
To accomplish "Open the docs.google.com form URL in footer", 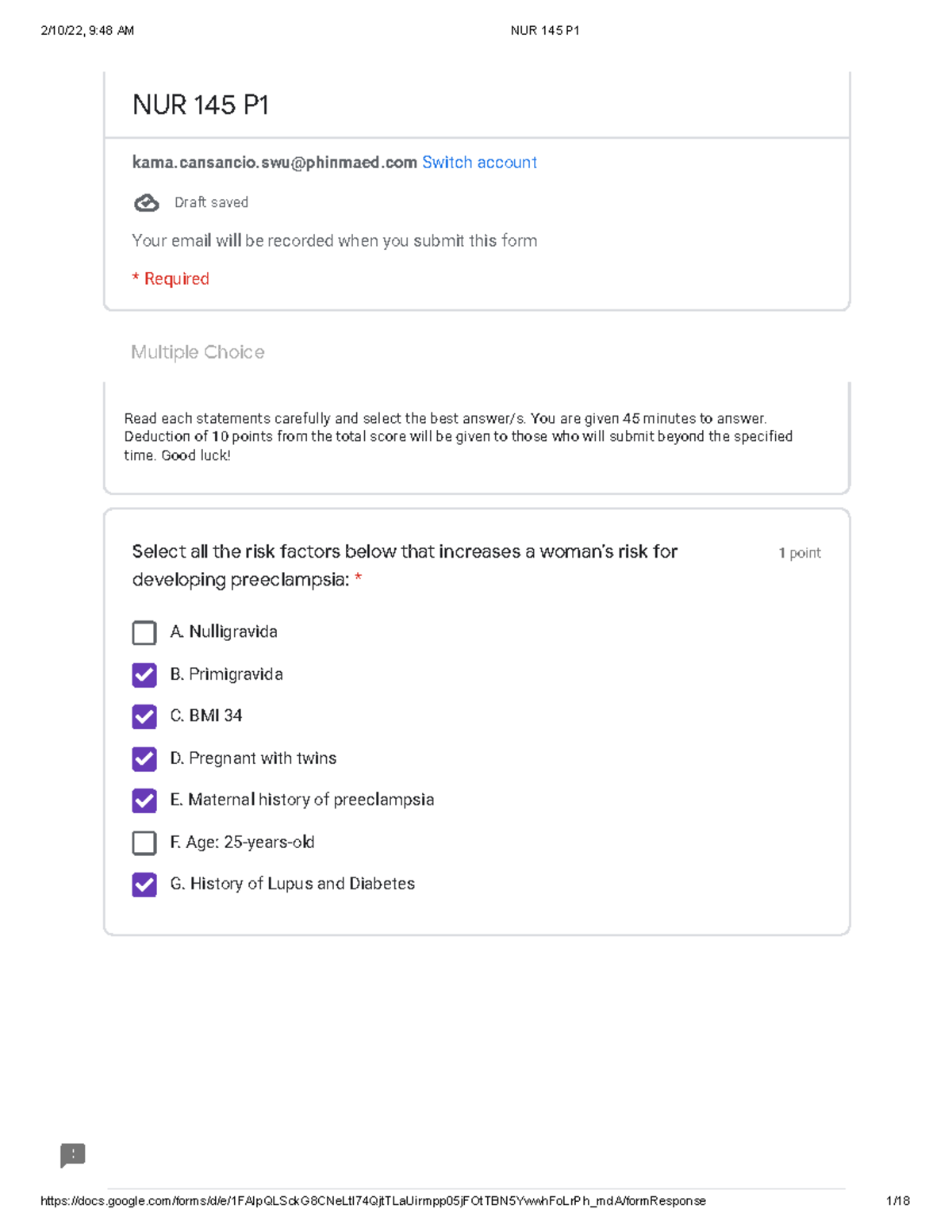I will click(x=373, y=1201).
